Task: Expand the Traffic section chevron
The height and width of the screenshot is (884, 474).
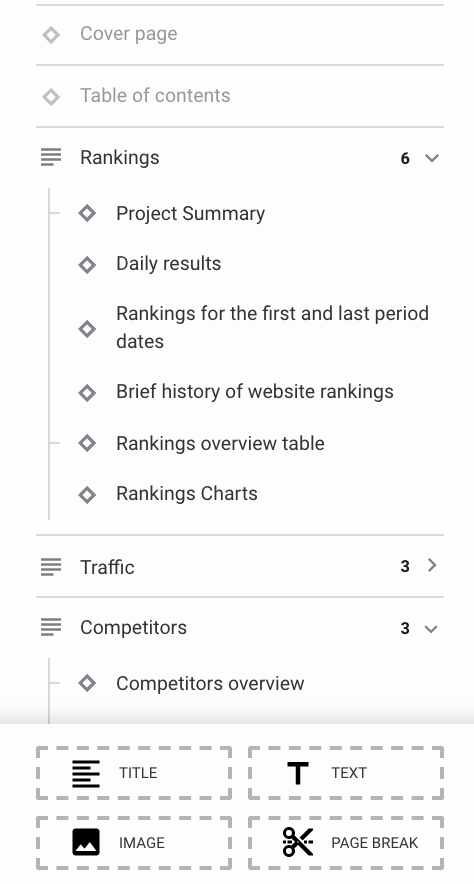Action: 432,565
